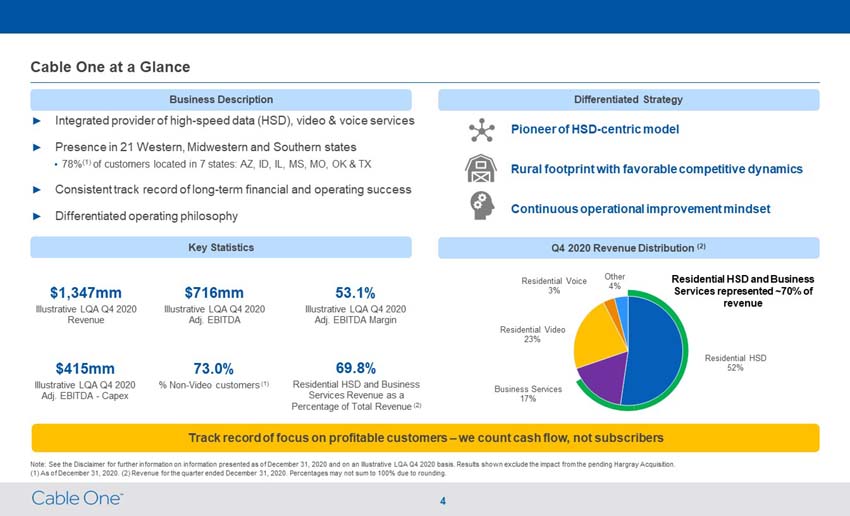Click the yellow Track record banner
850x516 pixels.
tap(426, 438)
